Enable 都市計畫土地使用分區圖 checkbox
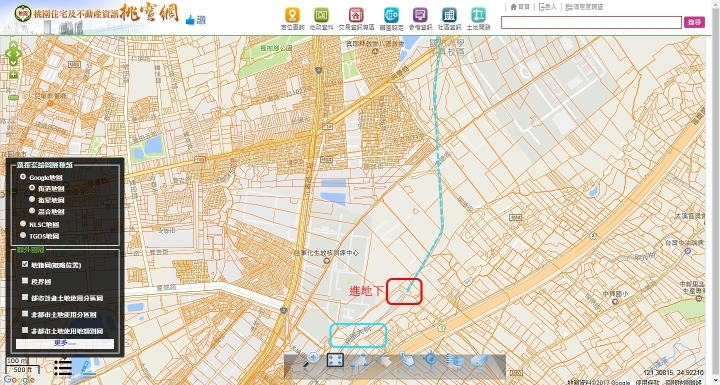This screenshot has width=720, height=385. pos(25,297)
